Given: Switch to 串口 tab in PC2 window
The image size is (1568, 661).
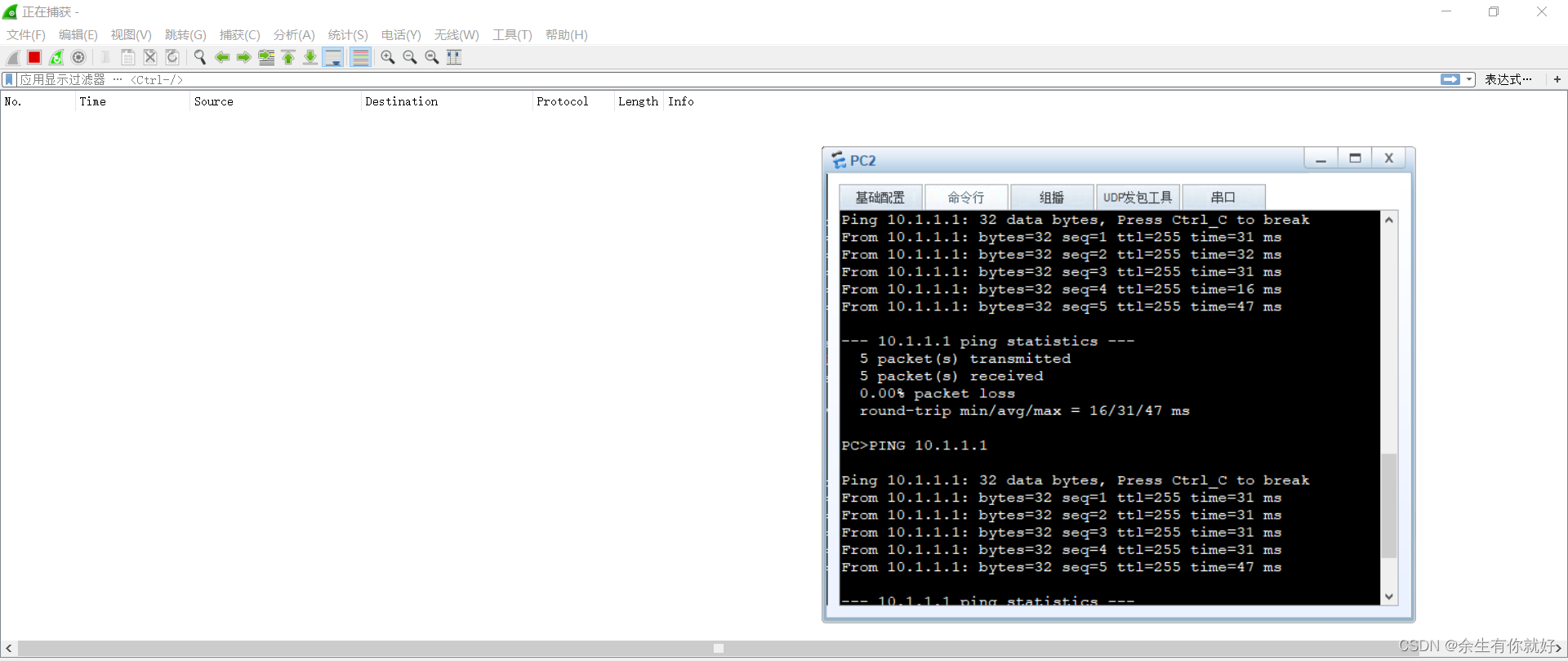Looking at the screenshot, I should [x=1223, y=197].
